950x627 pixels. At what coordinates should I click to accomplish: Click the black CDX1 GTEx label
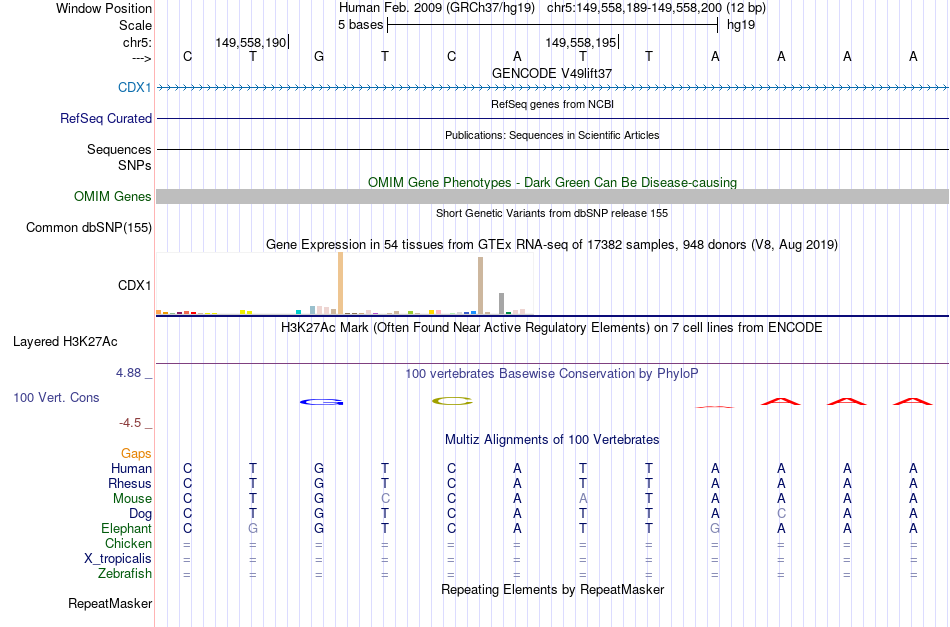[x=135, y=285]
